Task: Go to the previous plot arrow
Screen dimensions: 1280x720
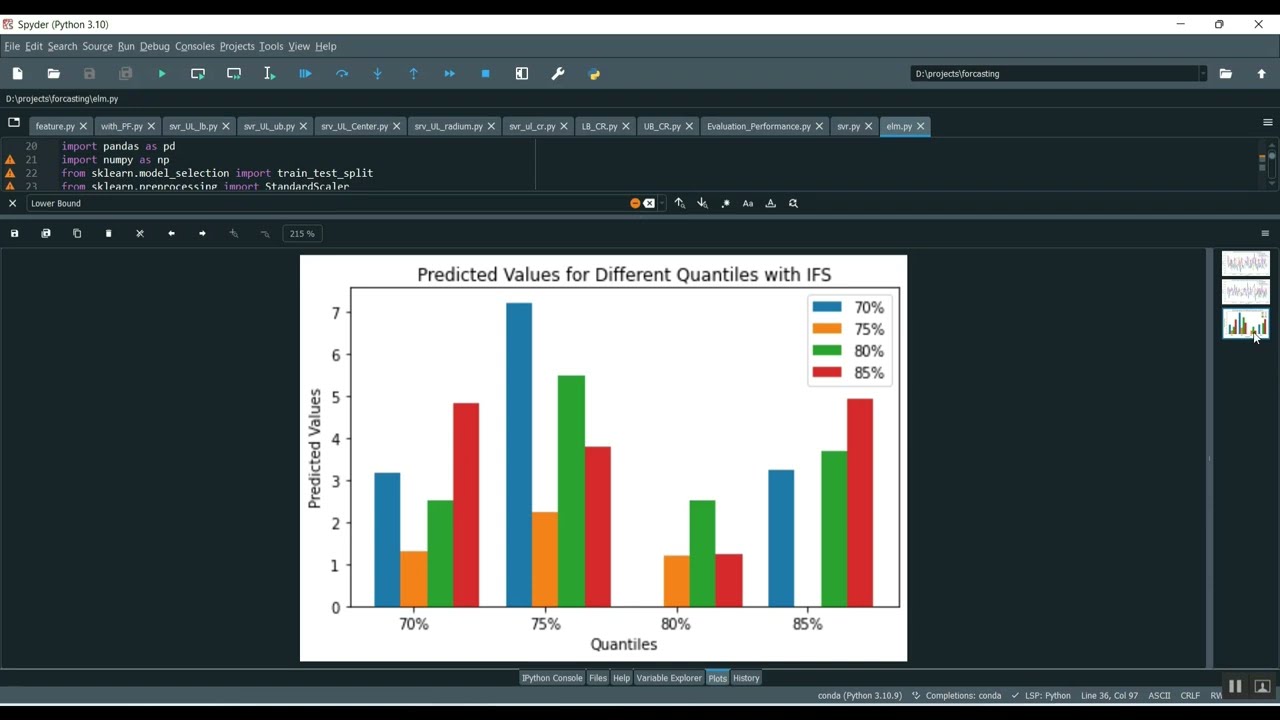Action: click(171, 234)
